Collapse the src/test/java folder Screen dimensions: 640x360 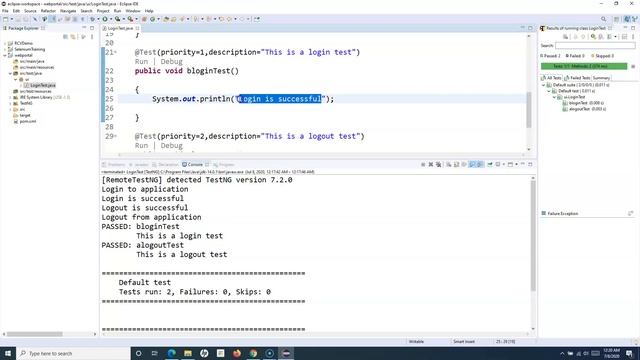coord(10,73)
